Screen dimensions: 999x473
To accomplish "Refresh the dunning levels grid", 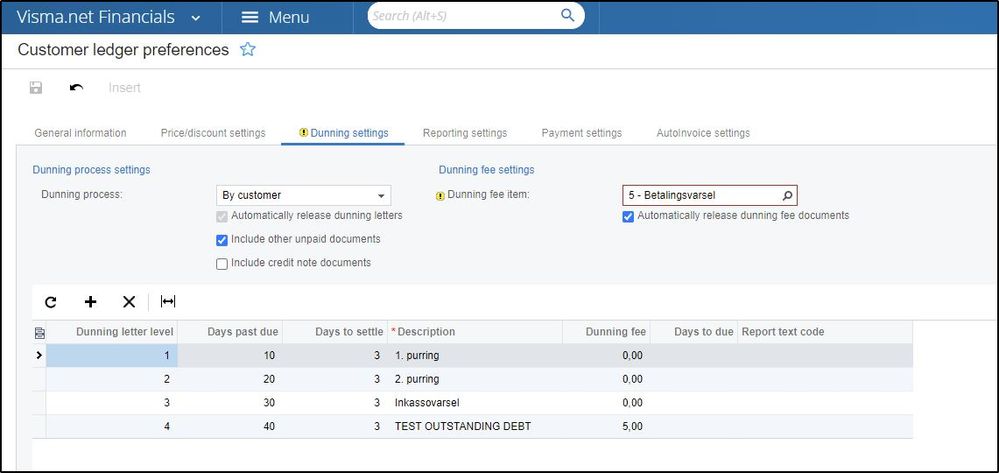I will tap(51, 301).
